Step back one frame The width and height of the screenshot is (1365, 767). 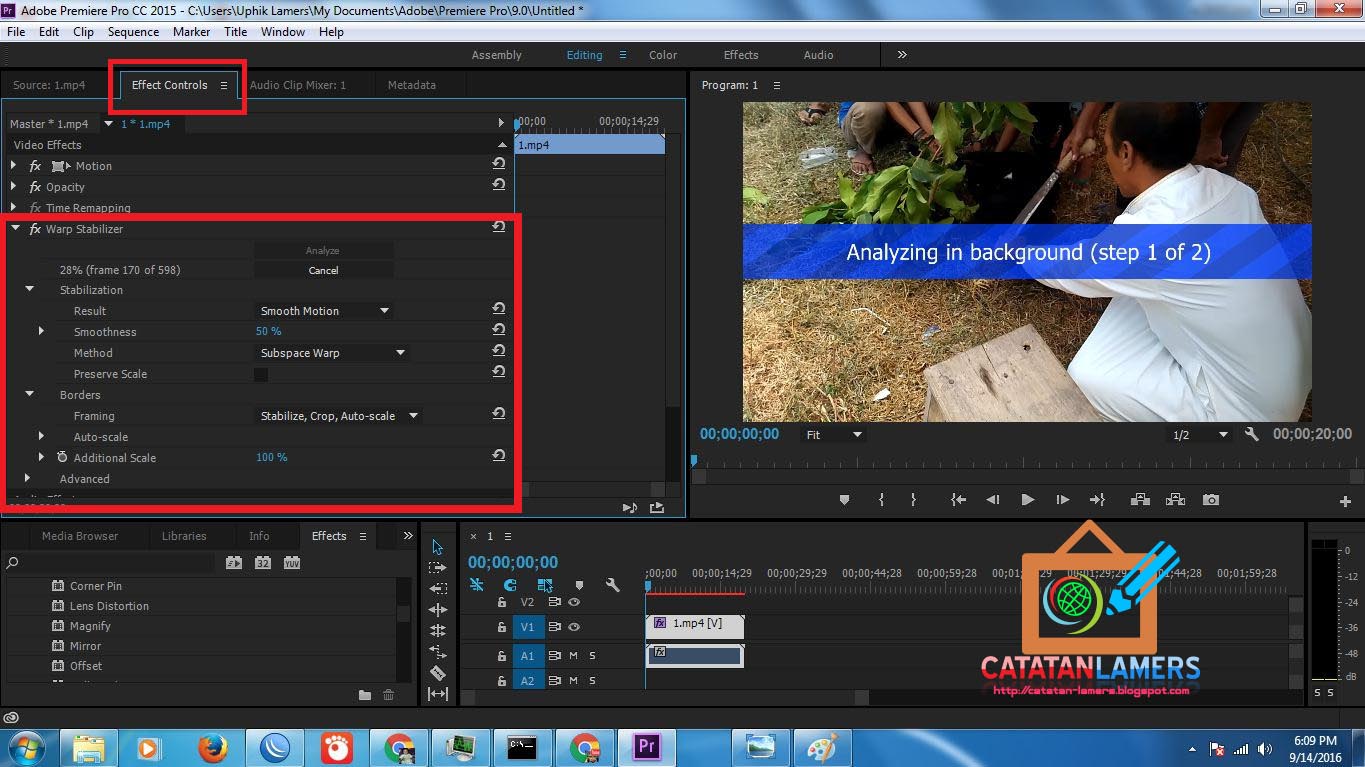click(x=993, y=500)
